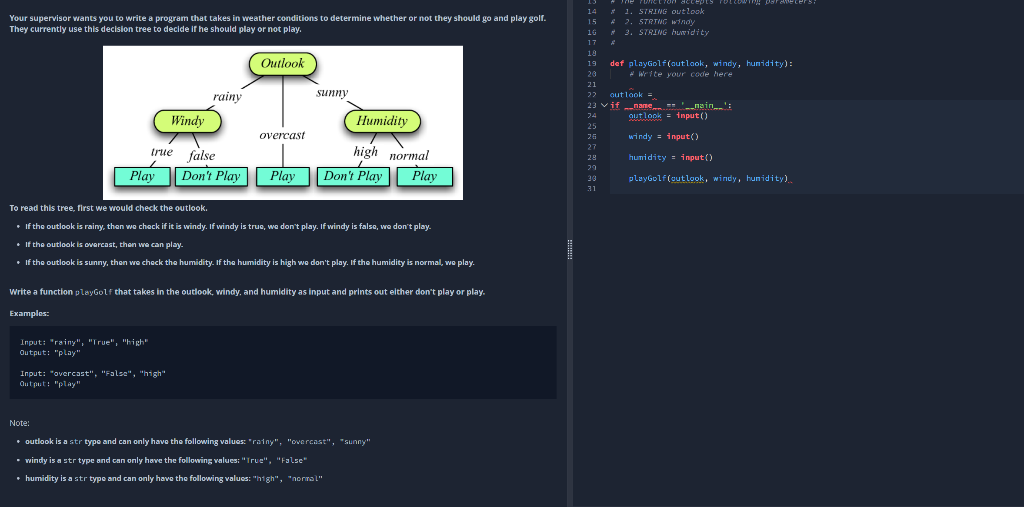Viewport: 1024px width, 507px height.
Task: Click the note bullet about humidity values
Action: 174,478
